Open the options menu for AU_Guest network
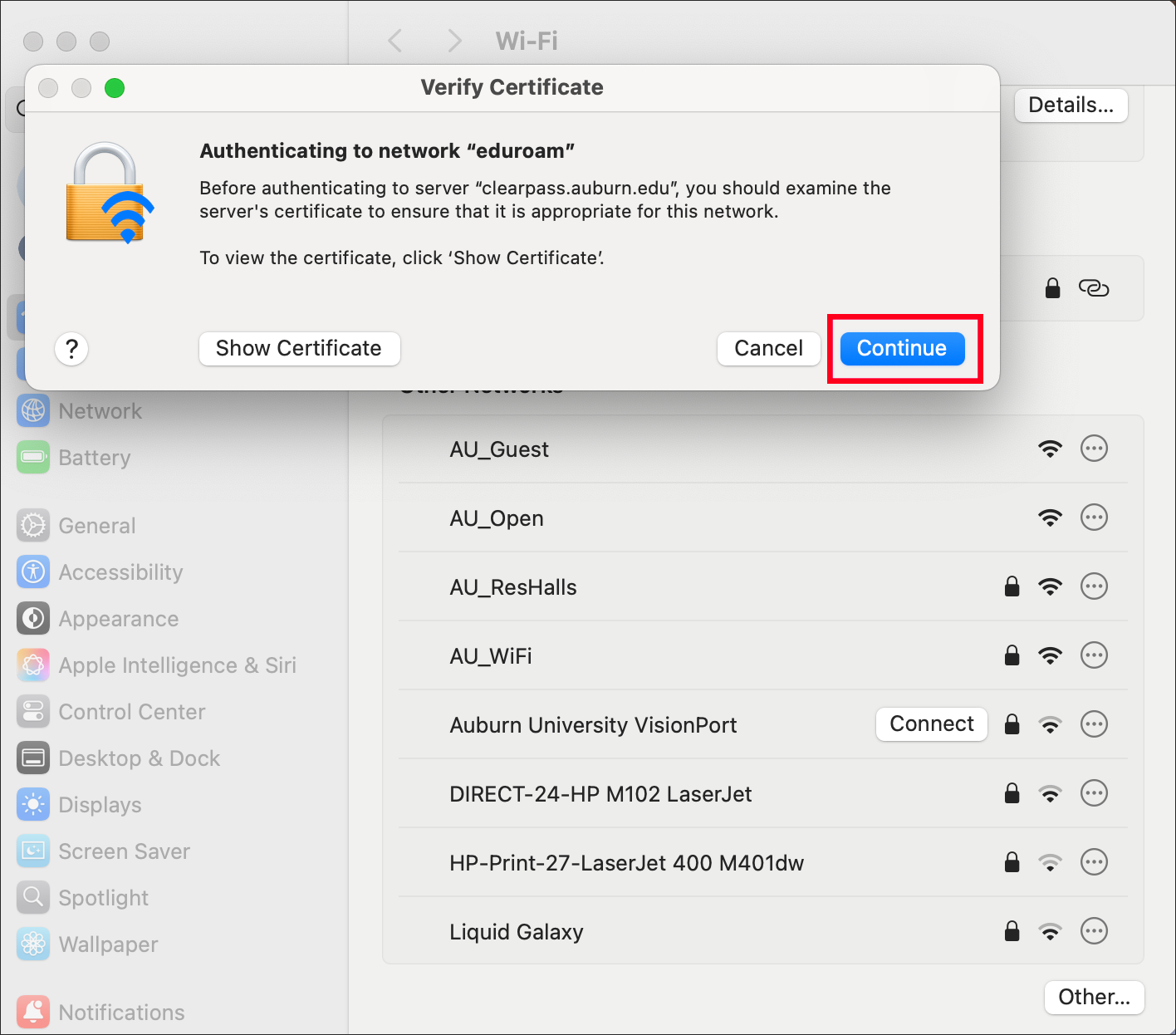Image resolution: width=1176 pixels, height=1035 pixels. 1094,449
